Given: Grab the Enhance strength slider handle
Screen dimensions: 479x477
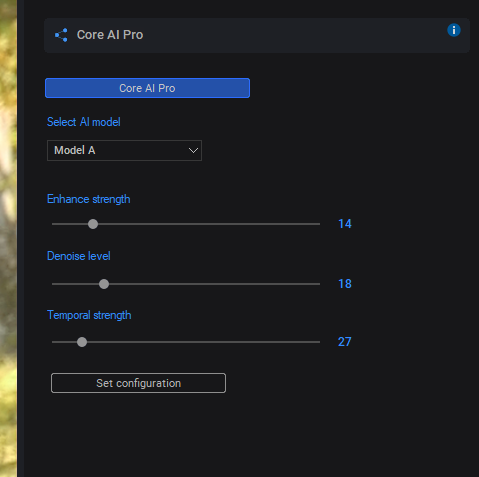Looking at the screenshot, I should [93, 224].
